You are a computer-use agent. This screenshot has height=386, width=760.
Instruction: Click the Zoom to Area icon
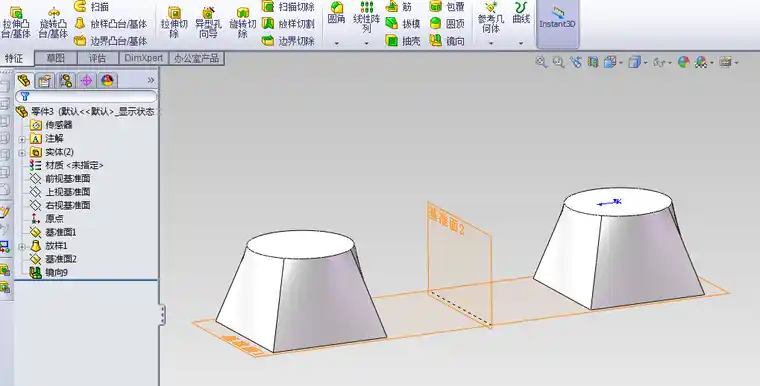(x=558, y=62)
